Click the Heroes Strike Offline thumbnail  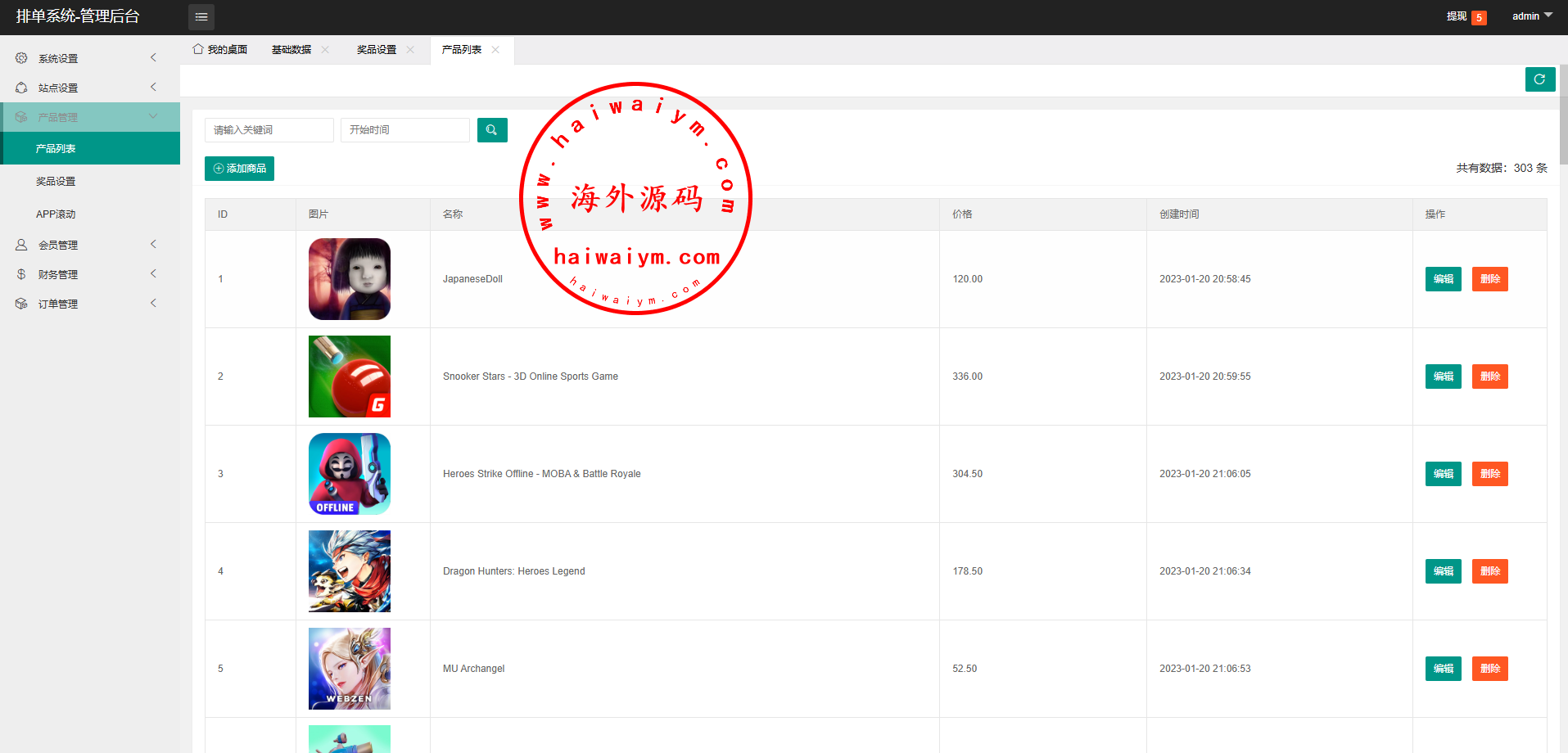[x=350, y=474]
